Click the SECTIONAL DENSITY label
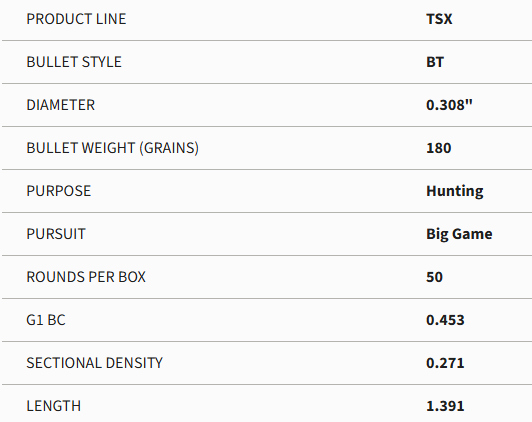Viewport: 532px width, 422px height. (95, 363)
